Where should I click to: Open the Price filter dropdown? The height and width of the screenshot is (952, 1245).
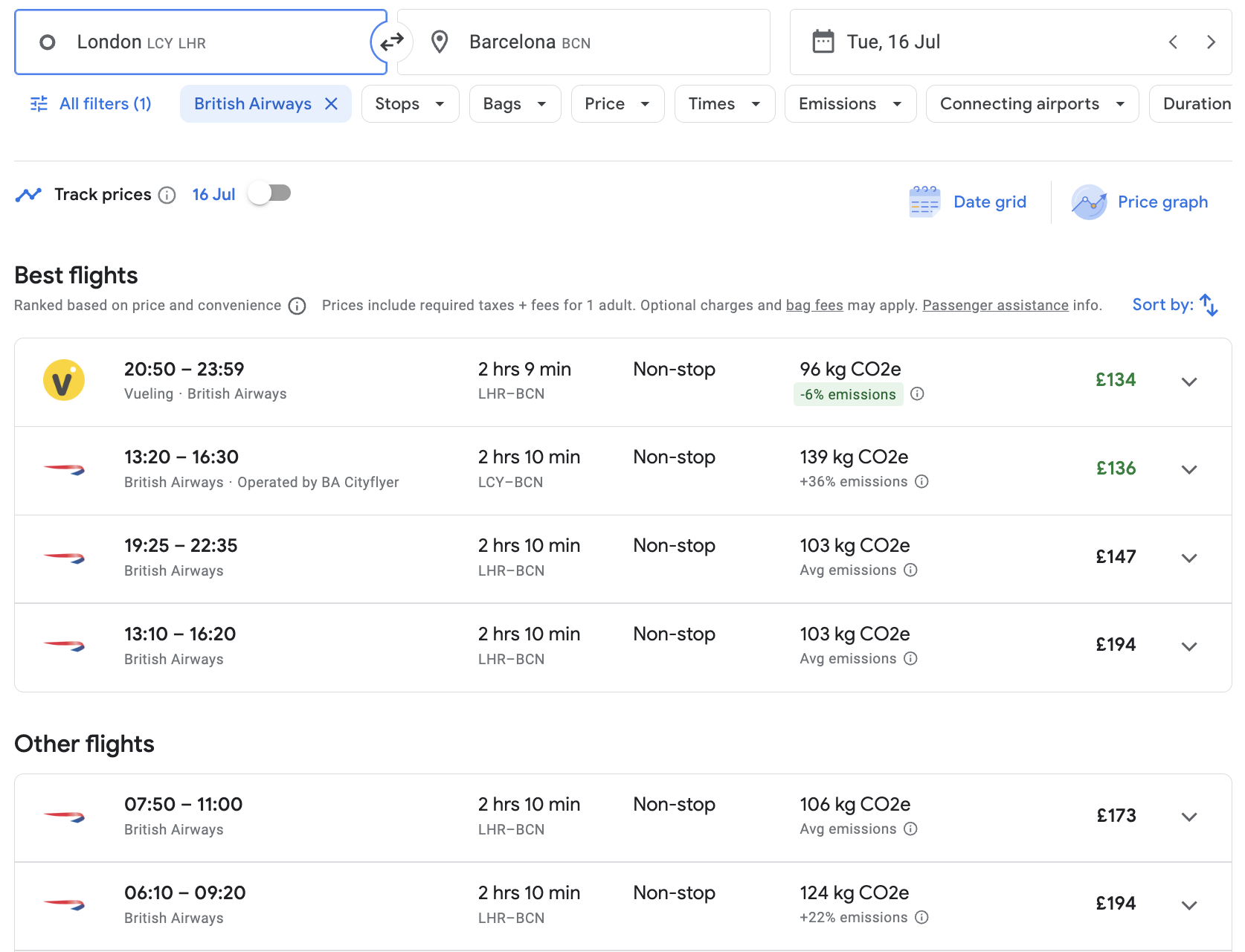pyautogui.click(x=617, y=104)
